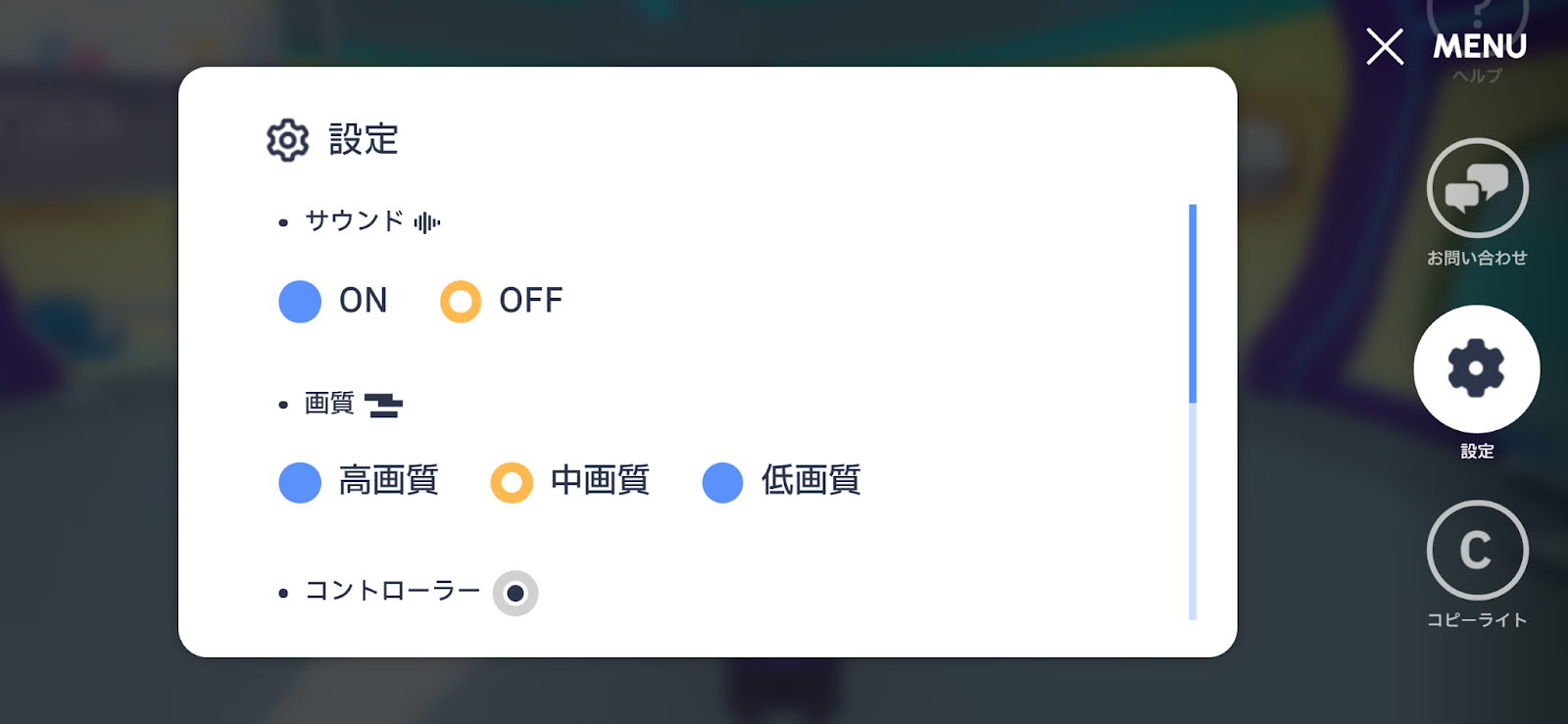This screenshot has height=724, width=1568.
Task: Select the sound OFF radio button
Action: pyautogui.click(x=461, y=301)
